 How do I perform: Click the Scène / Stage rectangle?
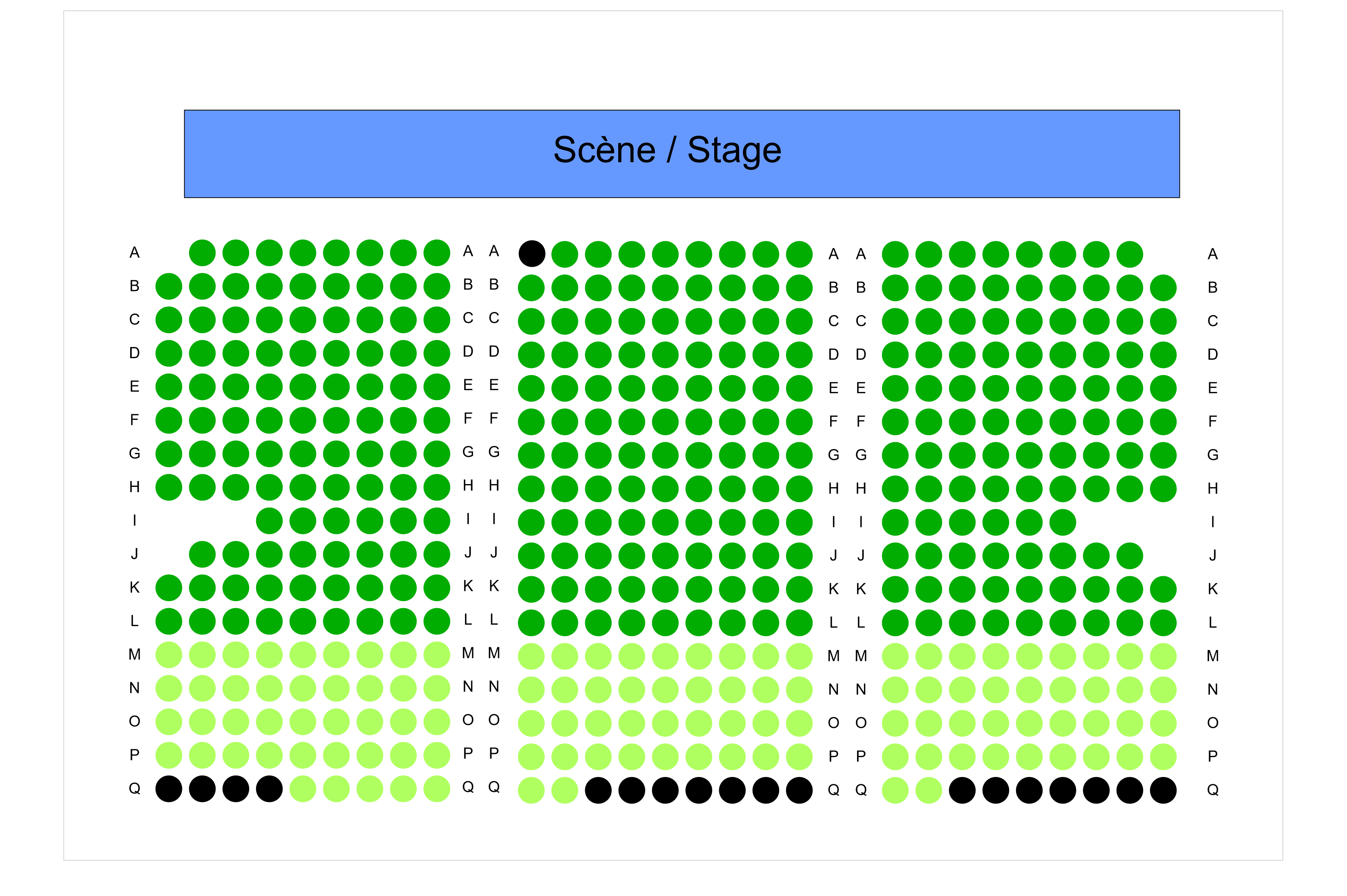(x=681, y=154)
